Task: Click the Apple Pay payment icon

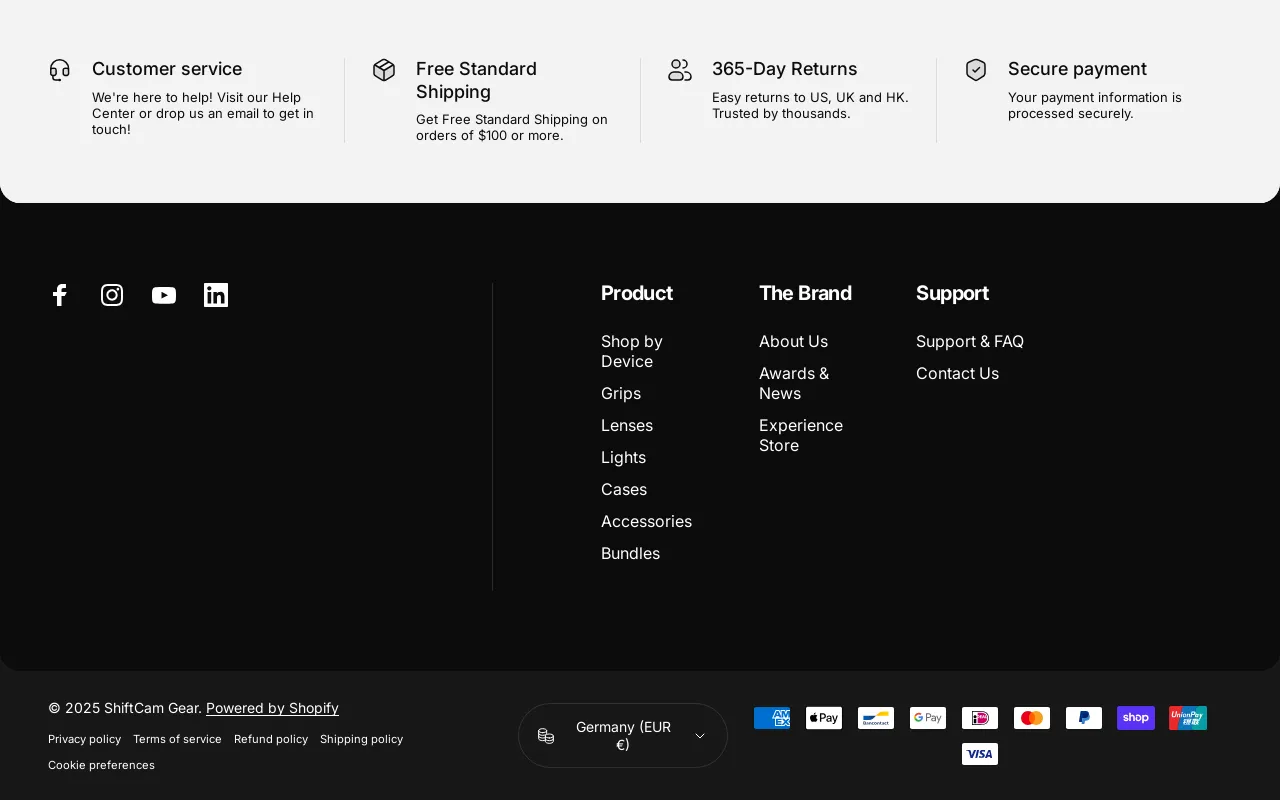Action: click(x=824, y=718)
